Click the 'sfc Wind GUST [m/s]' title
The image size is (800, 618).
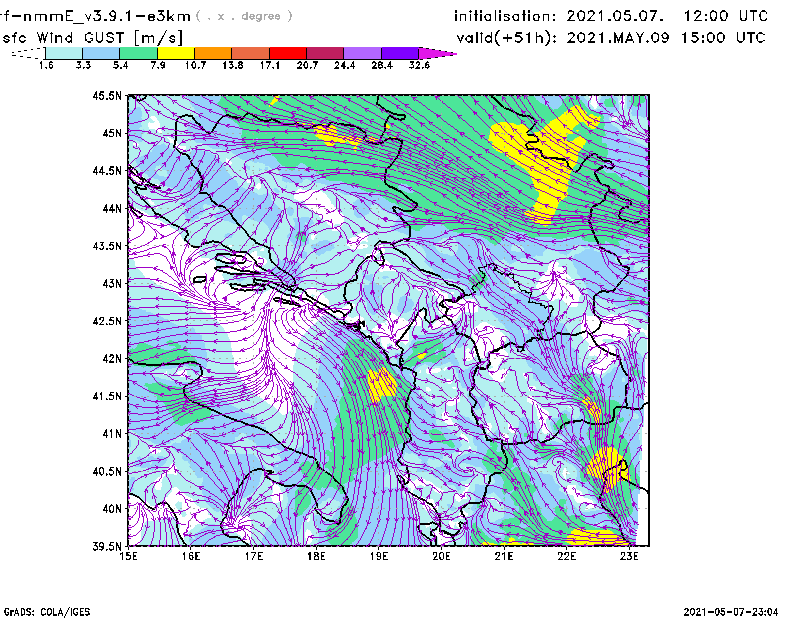pos(92,38)
